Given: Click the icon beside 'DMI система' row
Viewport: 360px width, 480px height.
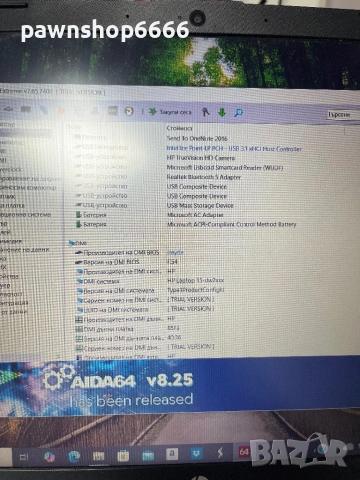Looking at the screenshot, I should 79,281.
